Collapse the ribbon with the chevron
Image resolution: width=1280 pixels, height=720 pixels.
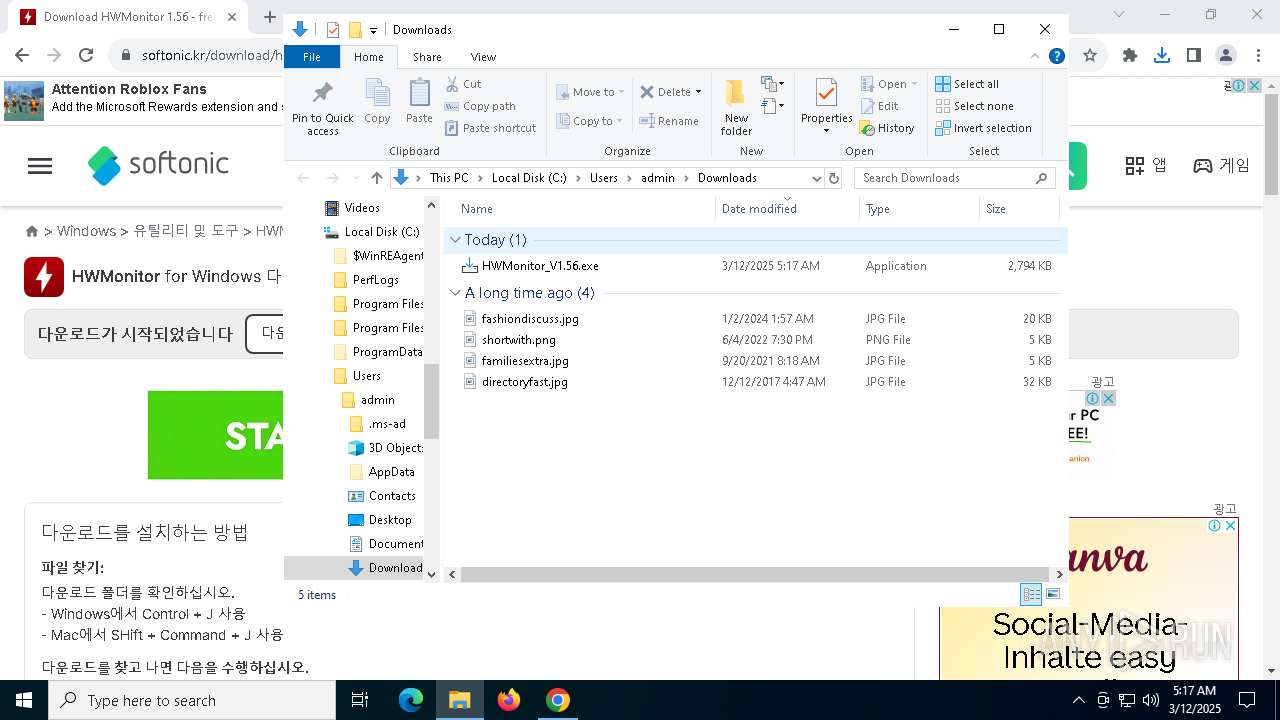[1035, 56]
